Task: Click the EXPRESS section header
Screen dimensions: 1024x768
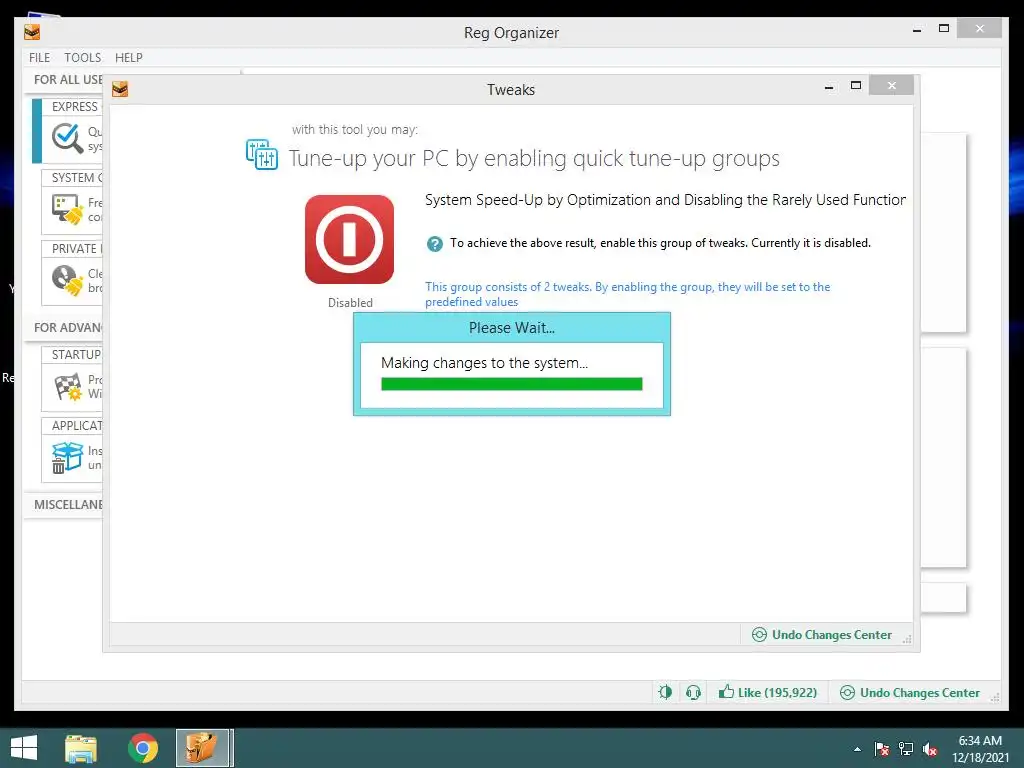Action: coord(74,106)
